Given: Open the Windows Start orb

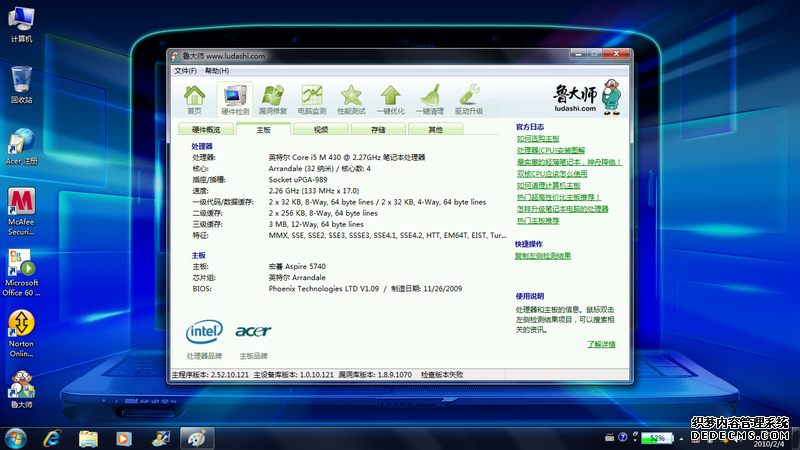Looking at the screenshot, I should click(16, 438).
